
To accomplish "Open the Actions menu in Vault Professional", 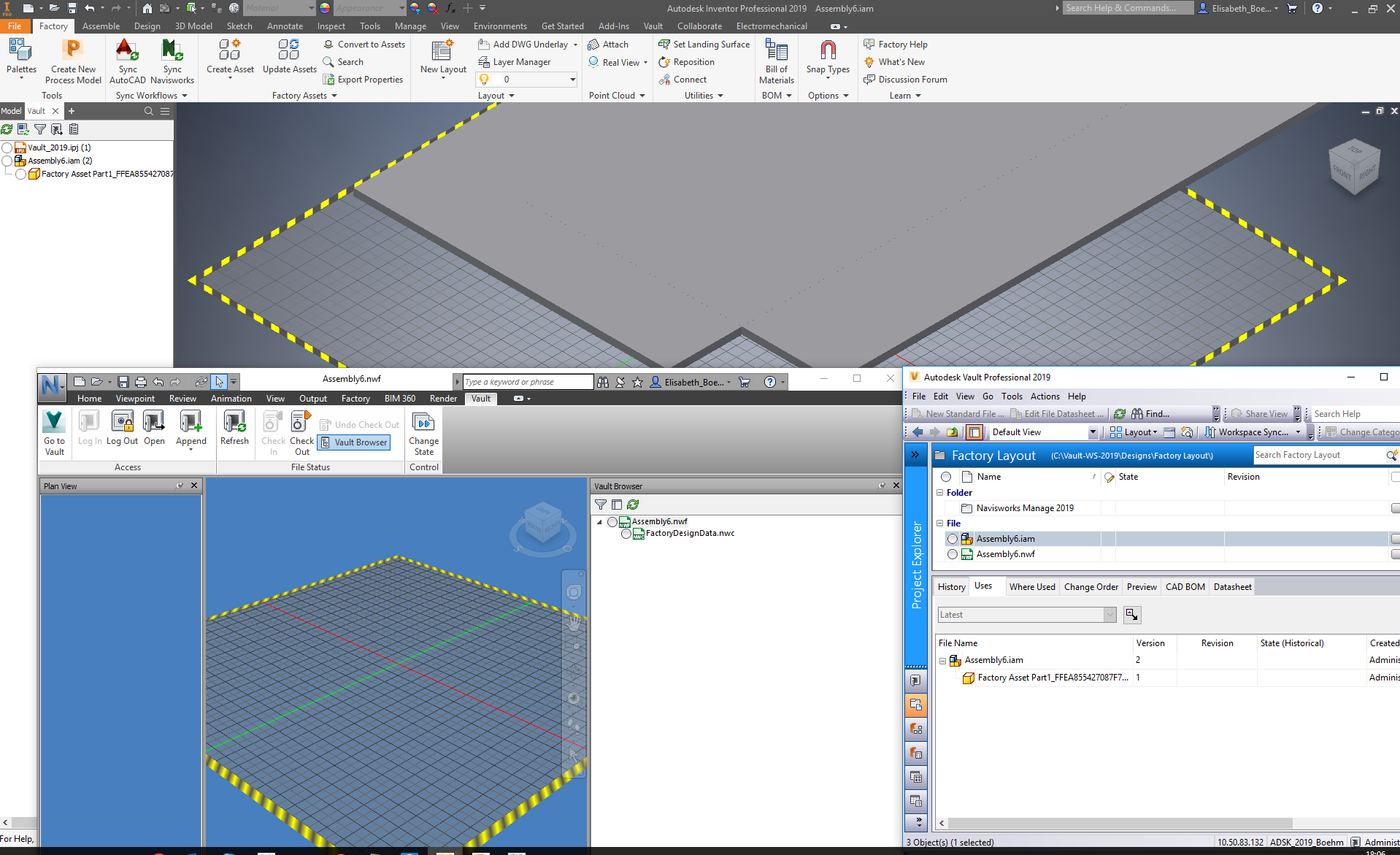I will (1045, 396).
